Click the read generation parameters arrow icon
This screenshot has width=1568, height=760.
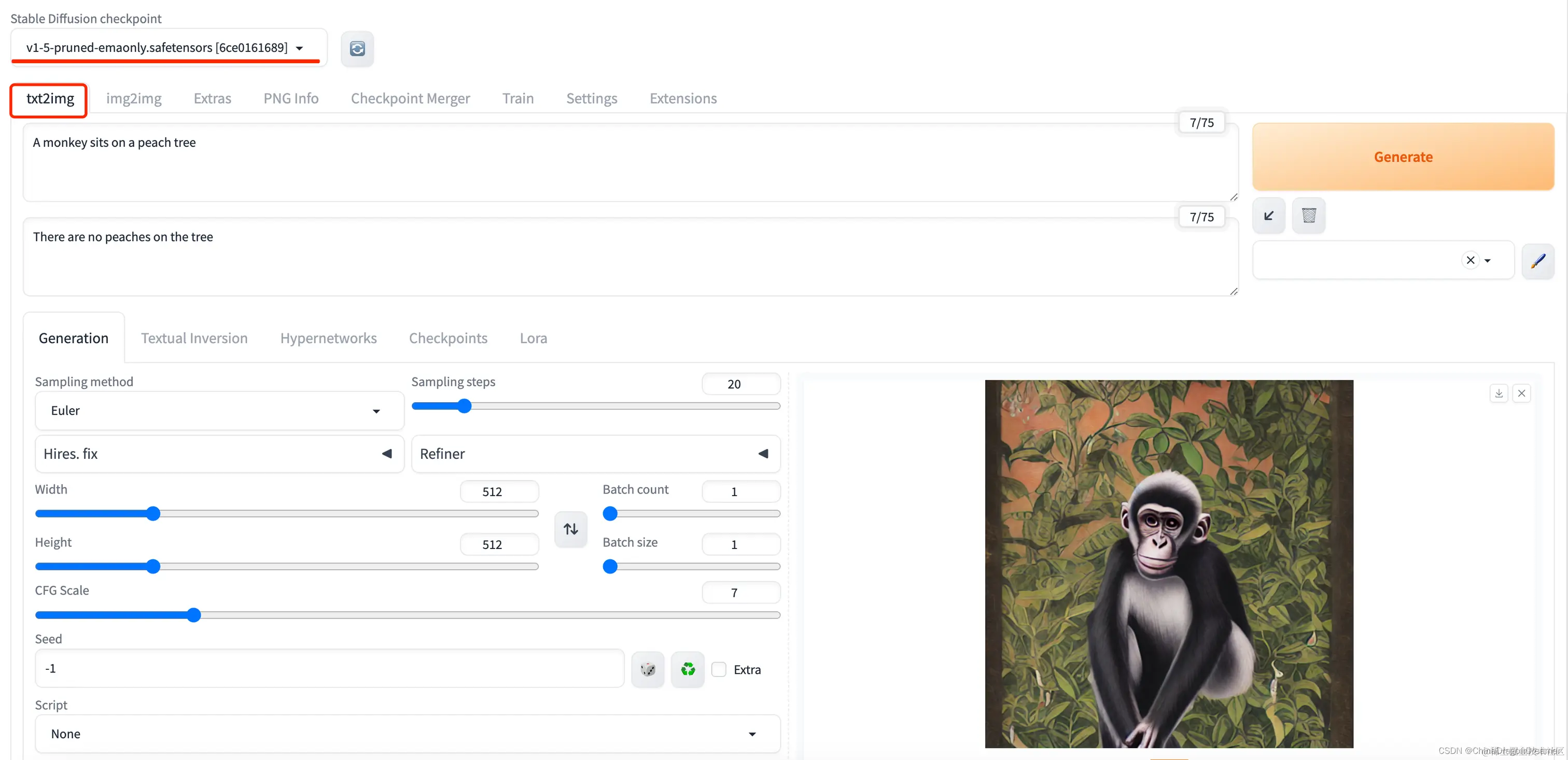pyautogui.click(x=1268, y=216)
